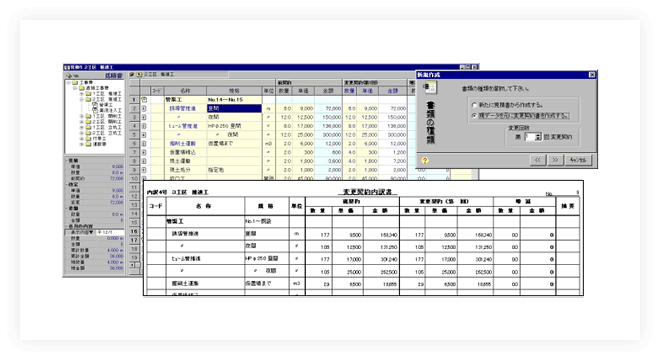
Task: Increase the change count spinner value
Action: coord(538,135)
